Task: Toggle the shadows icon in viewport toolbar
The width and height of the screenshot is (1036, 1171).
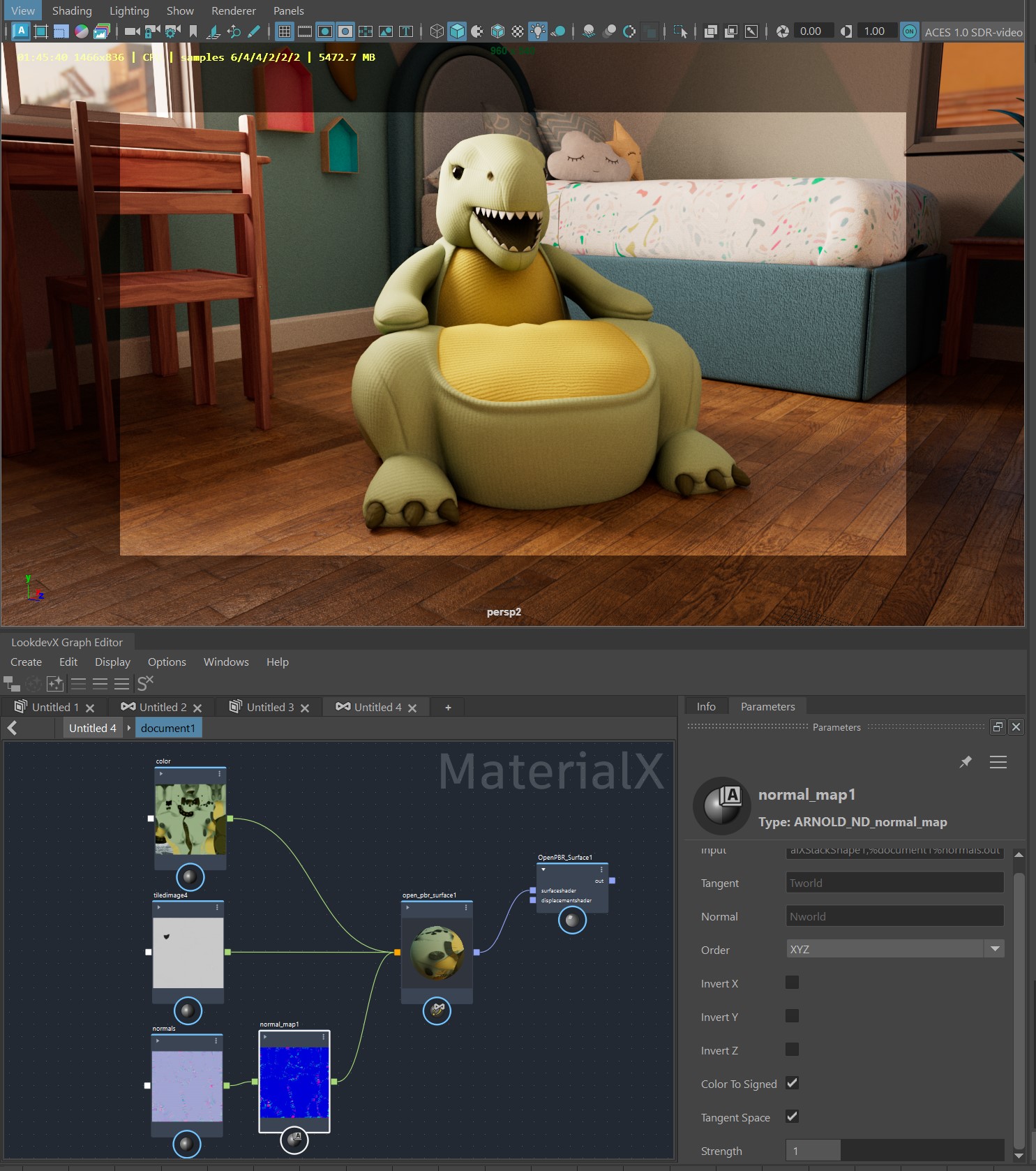Action: click(558, 31)
